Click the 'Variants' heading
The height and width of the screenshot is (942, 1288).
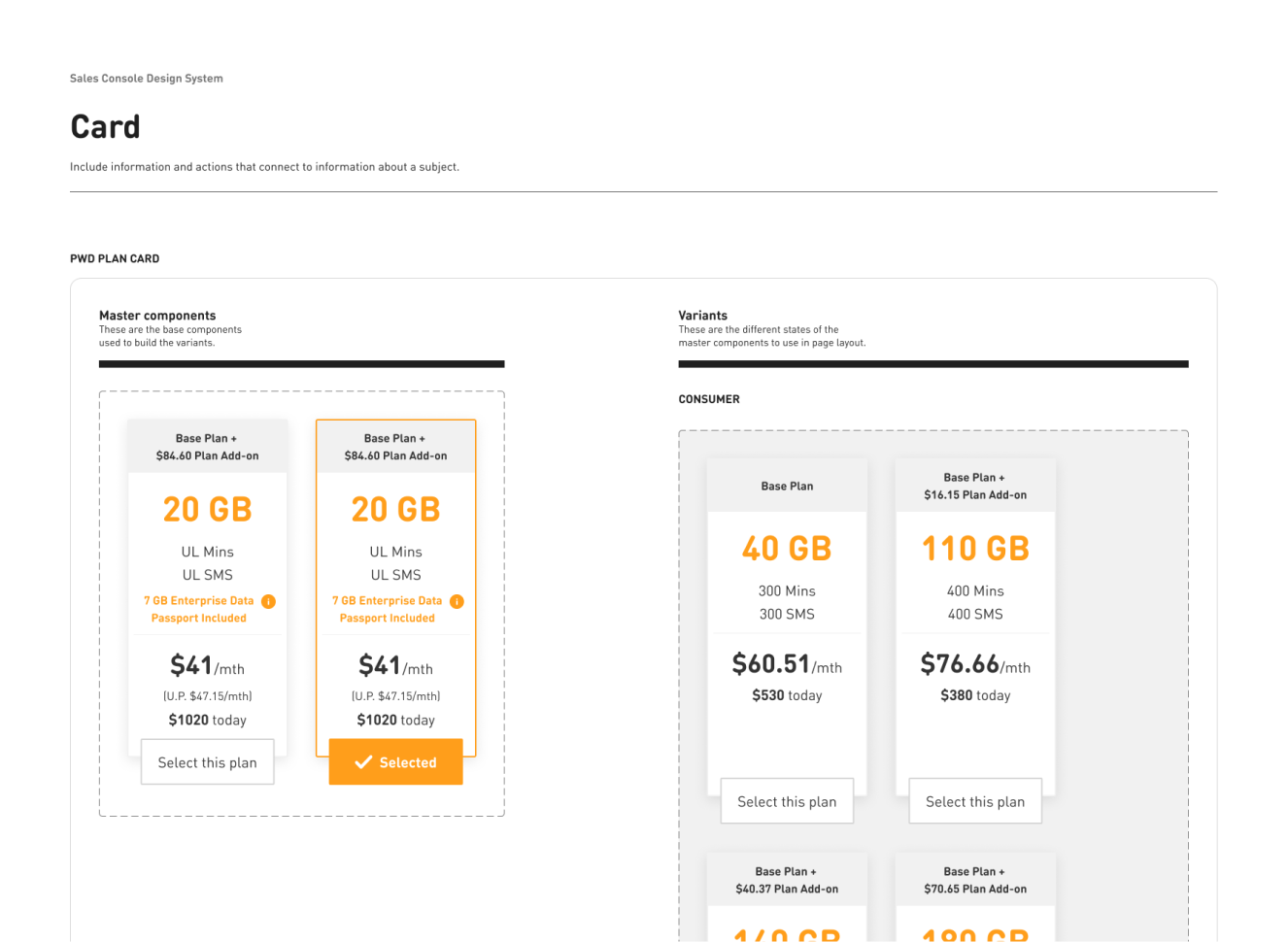[x=703, y=316]
